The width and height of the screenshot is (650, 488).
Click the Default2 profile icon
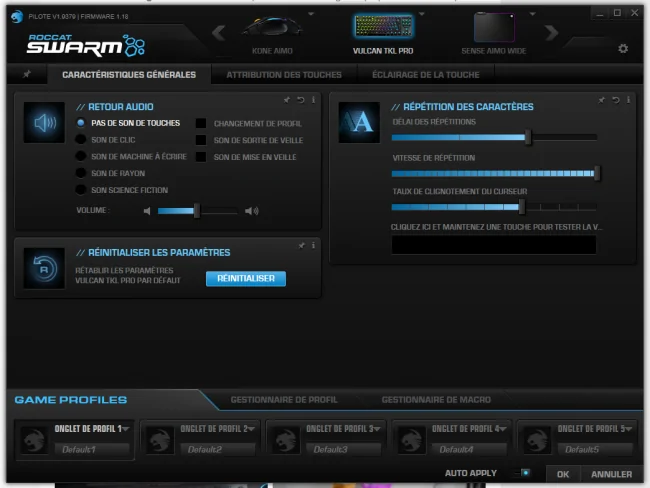pyautogui.click(x=160, y=440)
